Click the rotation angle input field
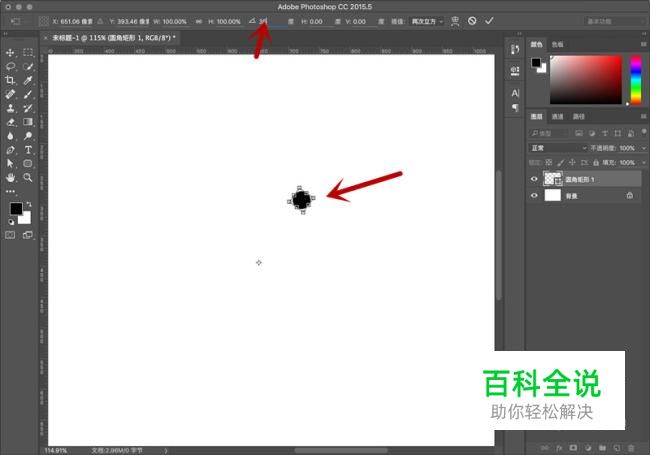This screenshot has height=455, width=650. point(272,21)
